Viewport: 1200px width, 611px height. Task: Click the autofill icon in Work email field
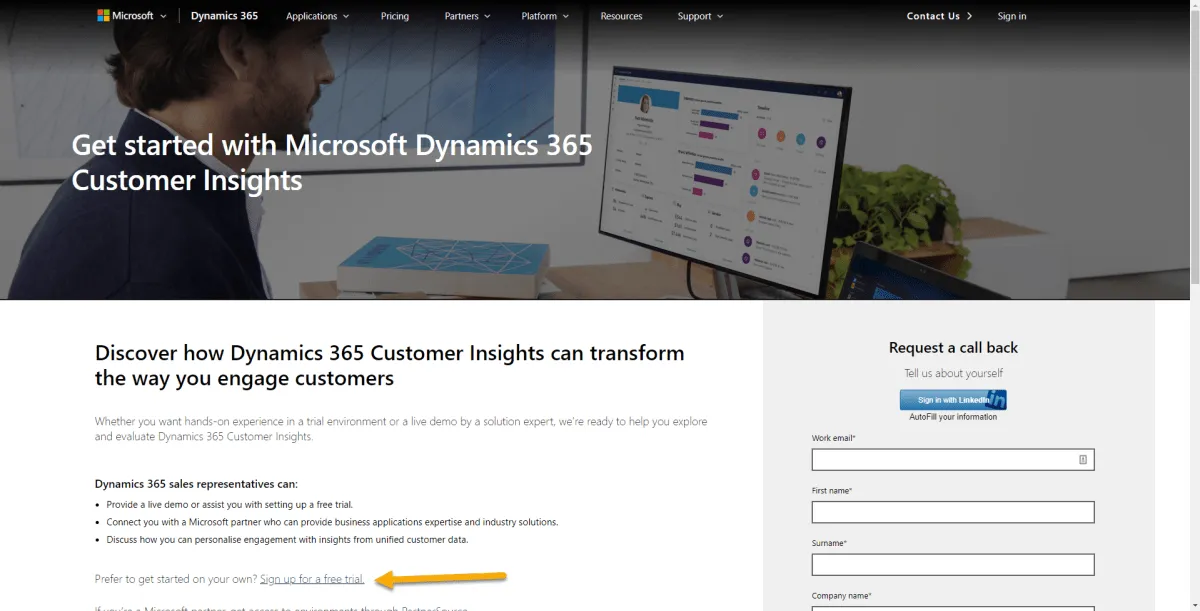1083,460
